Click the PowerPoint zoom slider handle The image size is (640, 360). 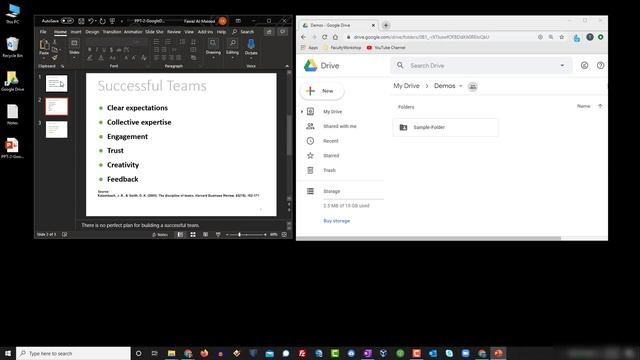click(x=240, y=235)
